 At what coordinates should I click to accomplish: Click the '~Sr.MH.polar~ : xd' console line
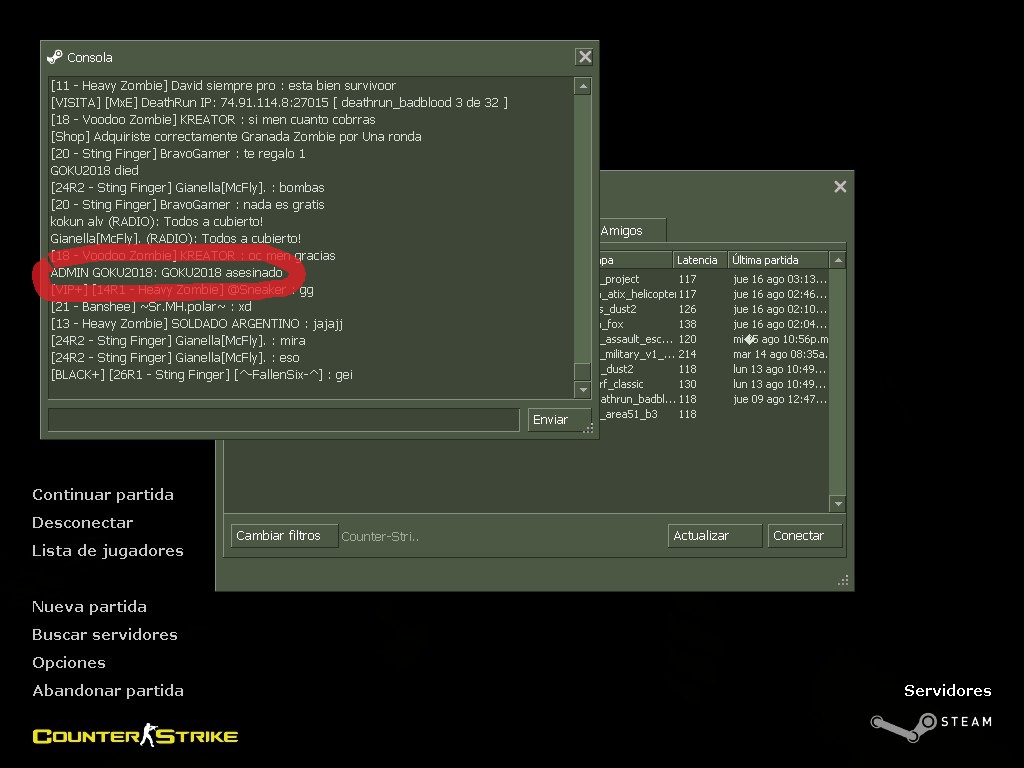click(151, 306)
